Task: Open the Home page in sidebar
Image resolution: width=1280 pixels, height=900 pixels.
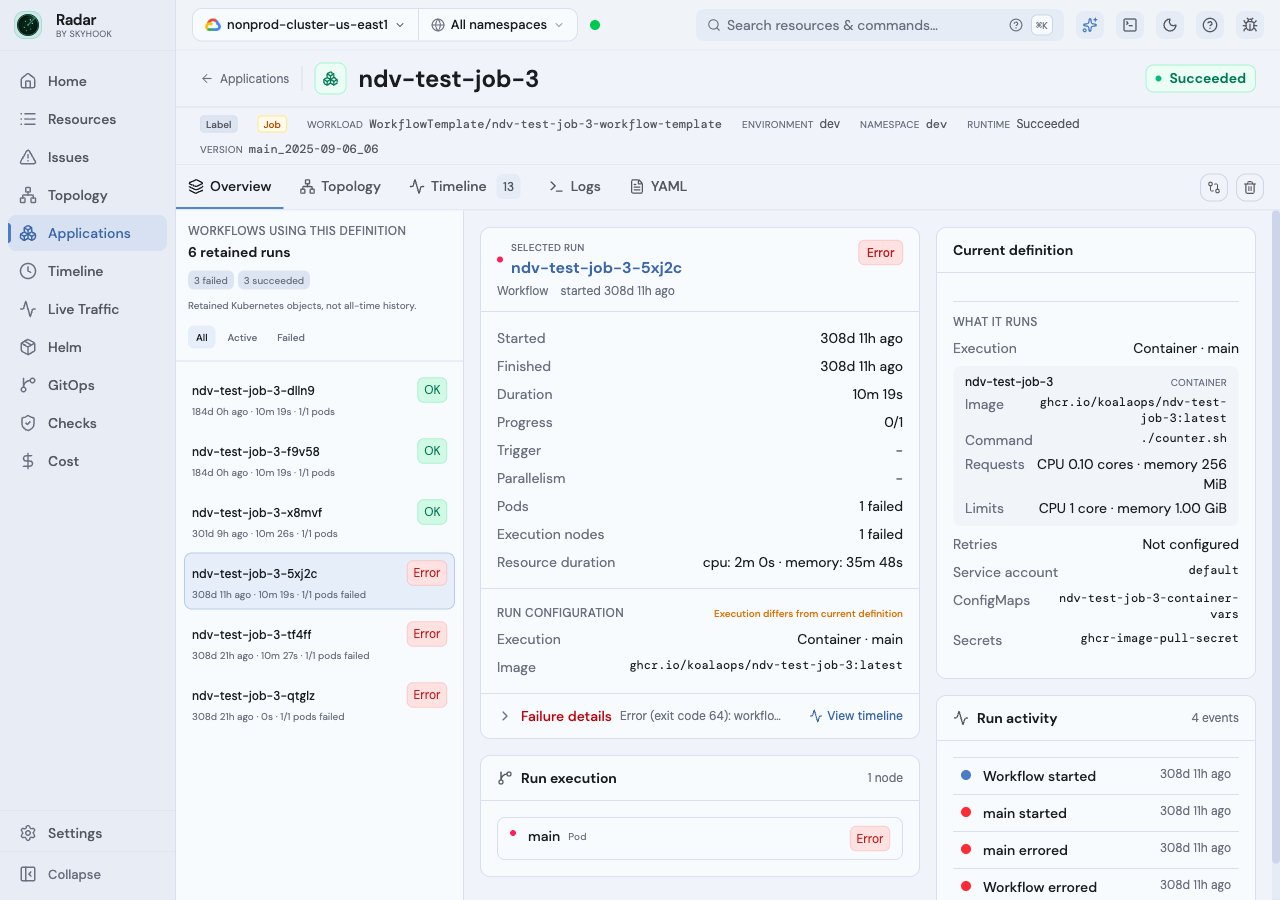Action: (87, 81)
